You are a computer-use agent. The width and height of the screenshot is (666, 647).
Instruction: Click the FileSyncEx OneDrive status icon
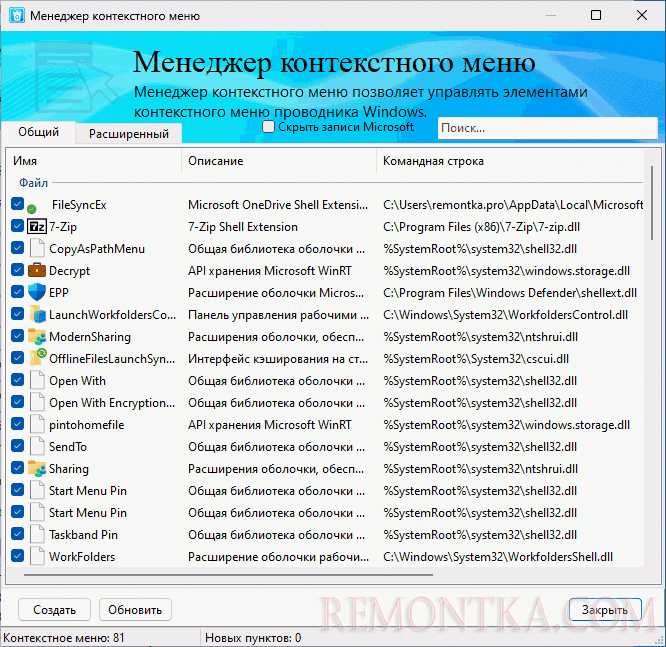pos(32,209)
